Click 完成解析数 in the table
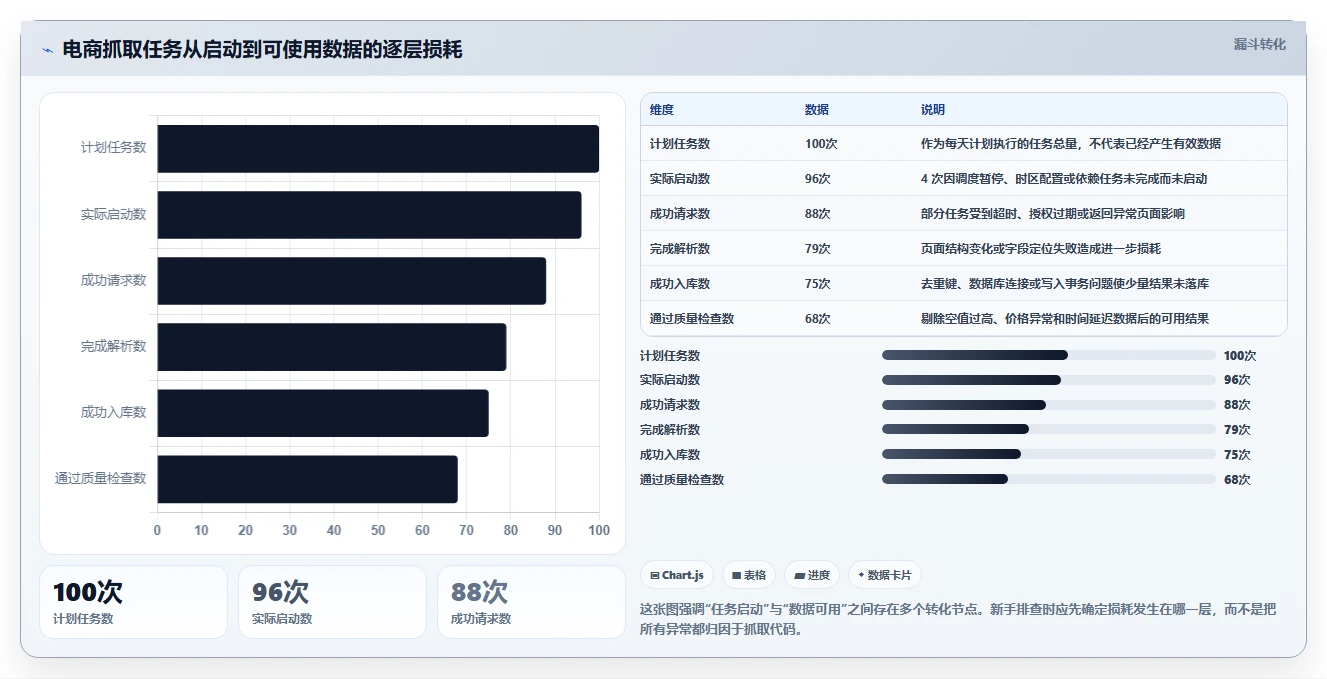The width and height of the screenshot is (1327, 679). coord(680,249)
